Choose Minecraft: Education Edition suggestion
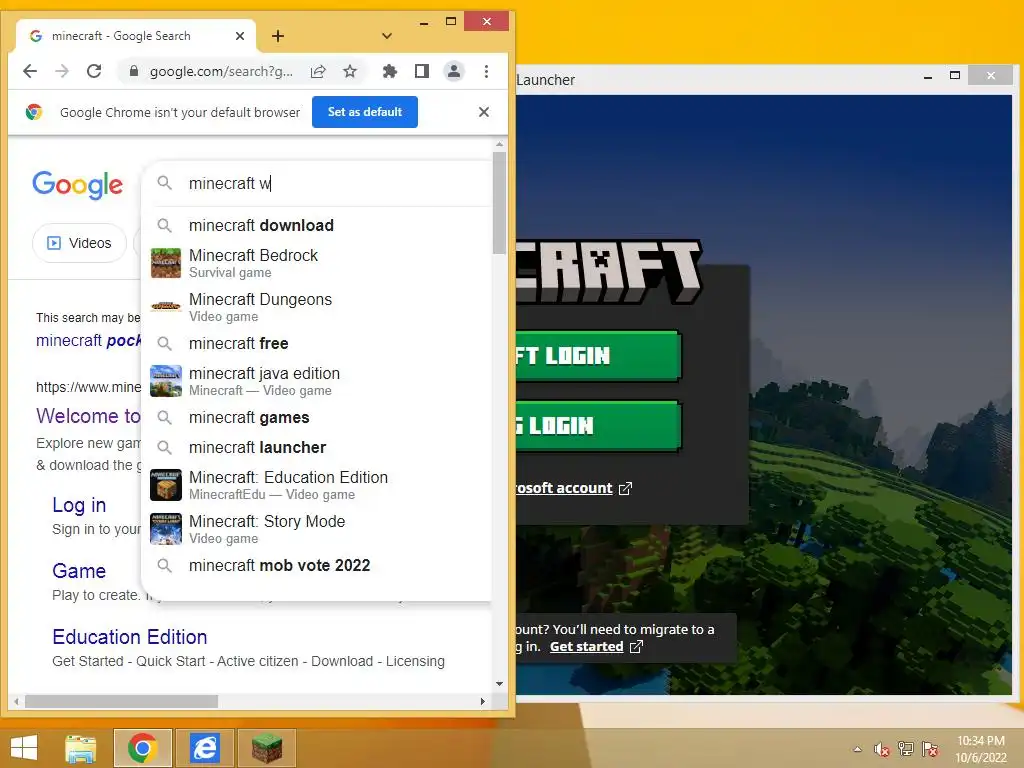The width and height of the screenshot is (1024, 768). [x=317, y=485]
